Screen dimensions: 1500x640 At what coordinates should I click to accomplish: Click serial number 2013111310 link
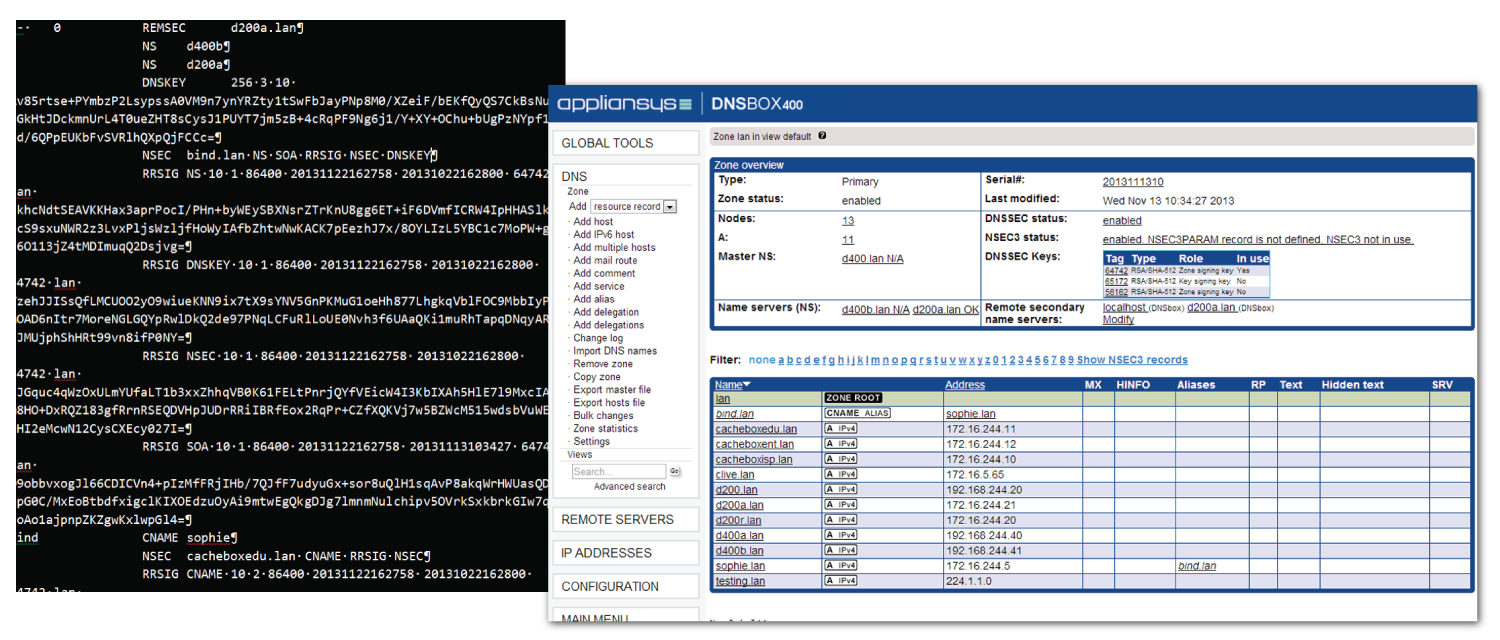coord(1133,182)
